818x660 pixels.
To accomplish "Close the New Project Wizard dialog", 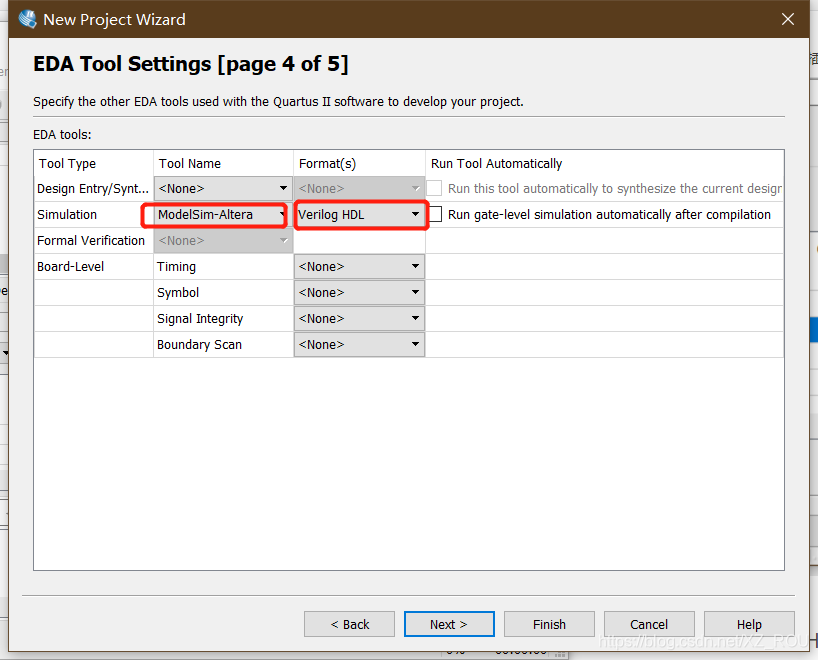I will click(x=788, y=19).
